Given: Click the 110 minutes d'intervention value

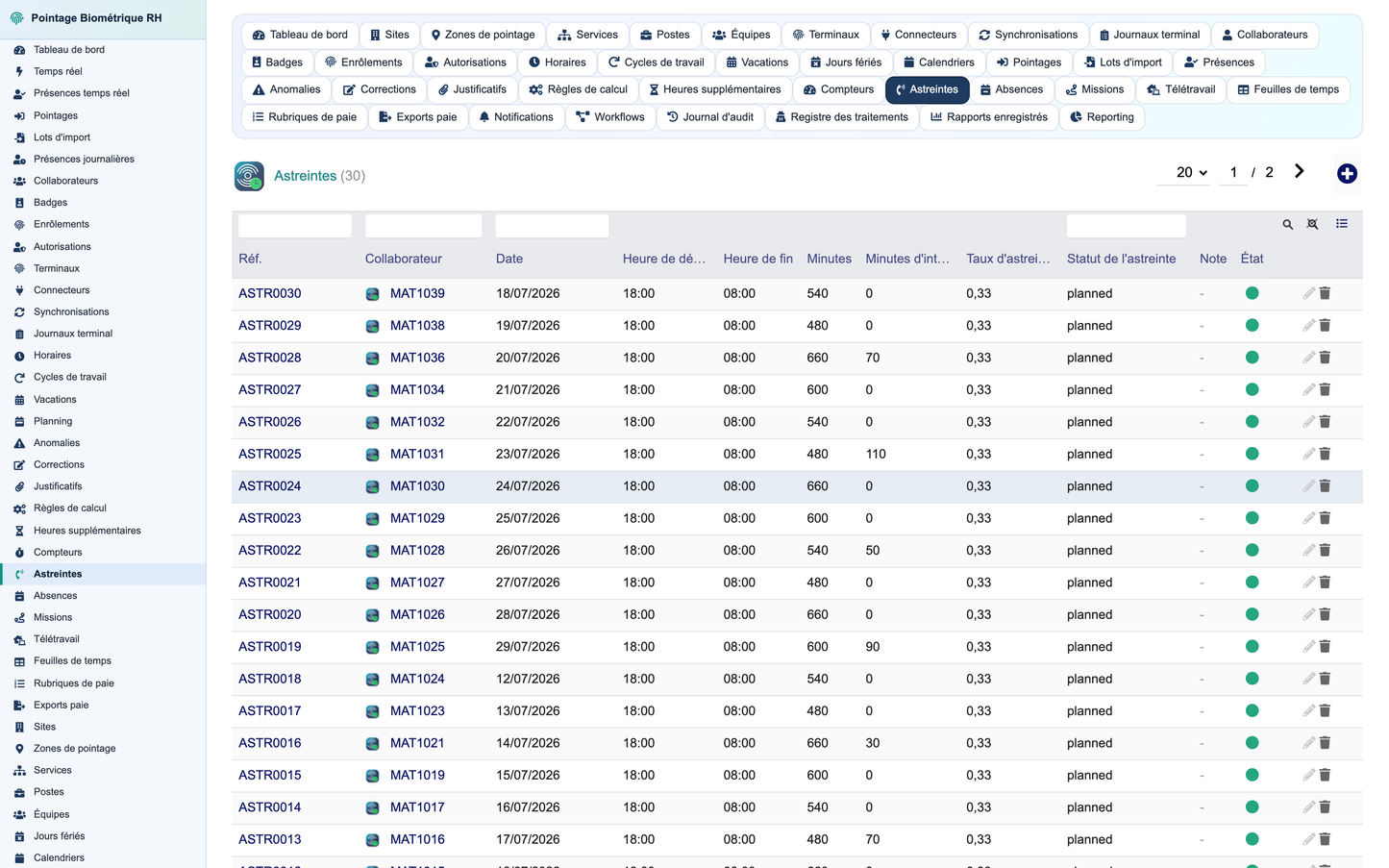Looking at the screenshot, I should pyautogui.click(x=876, y=454).
